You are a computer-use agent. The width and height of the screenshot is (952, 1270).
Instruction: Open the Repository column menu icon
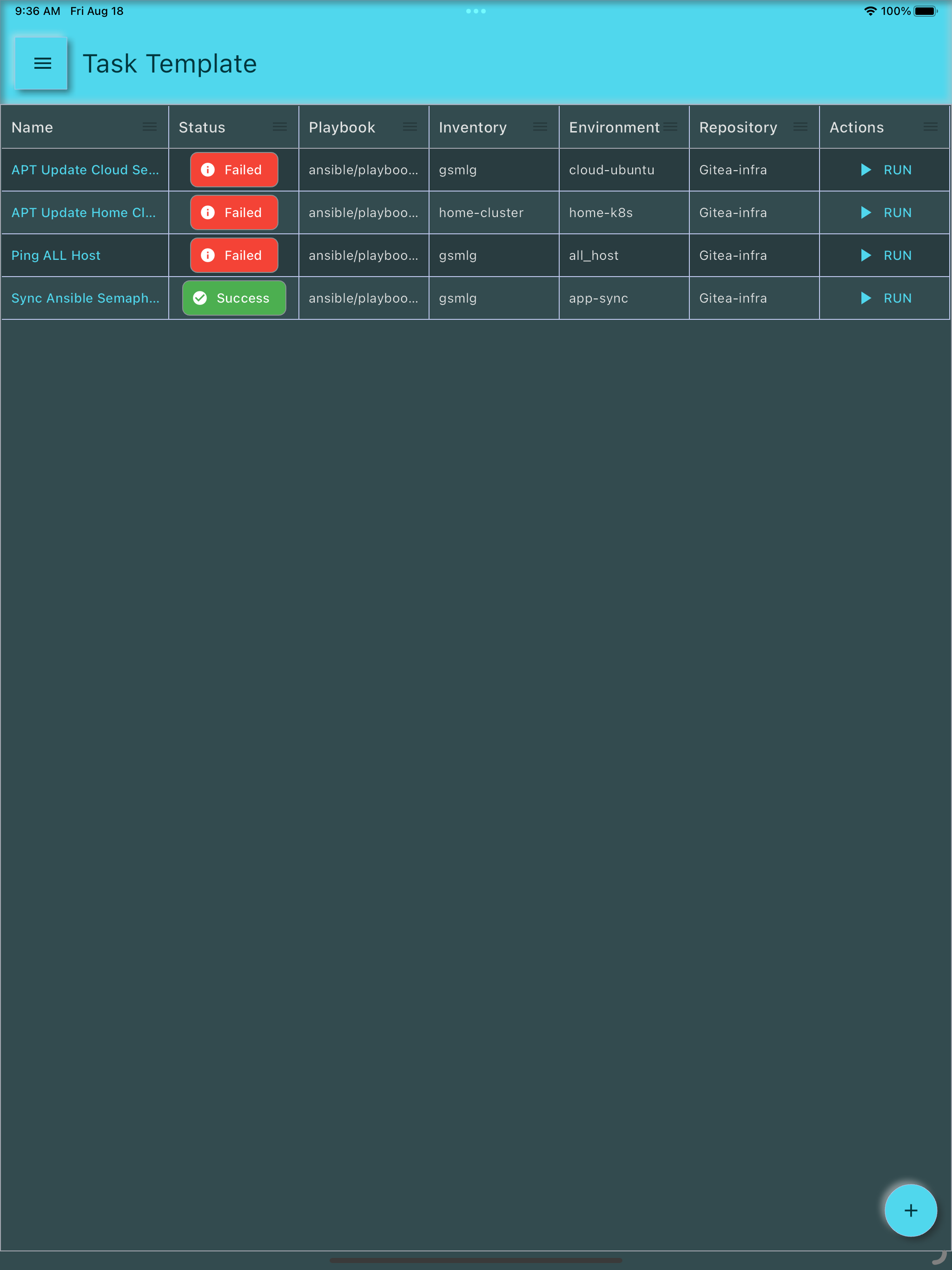[800, 127]
